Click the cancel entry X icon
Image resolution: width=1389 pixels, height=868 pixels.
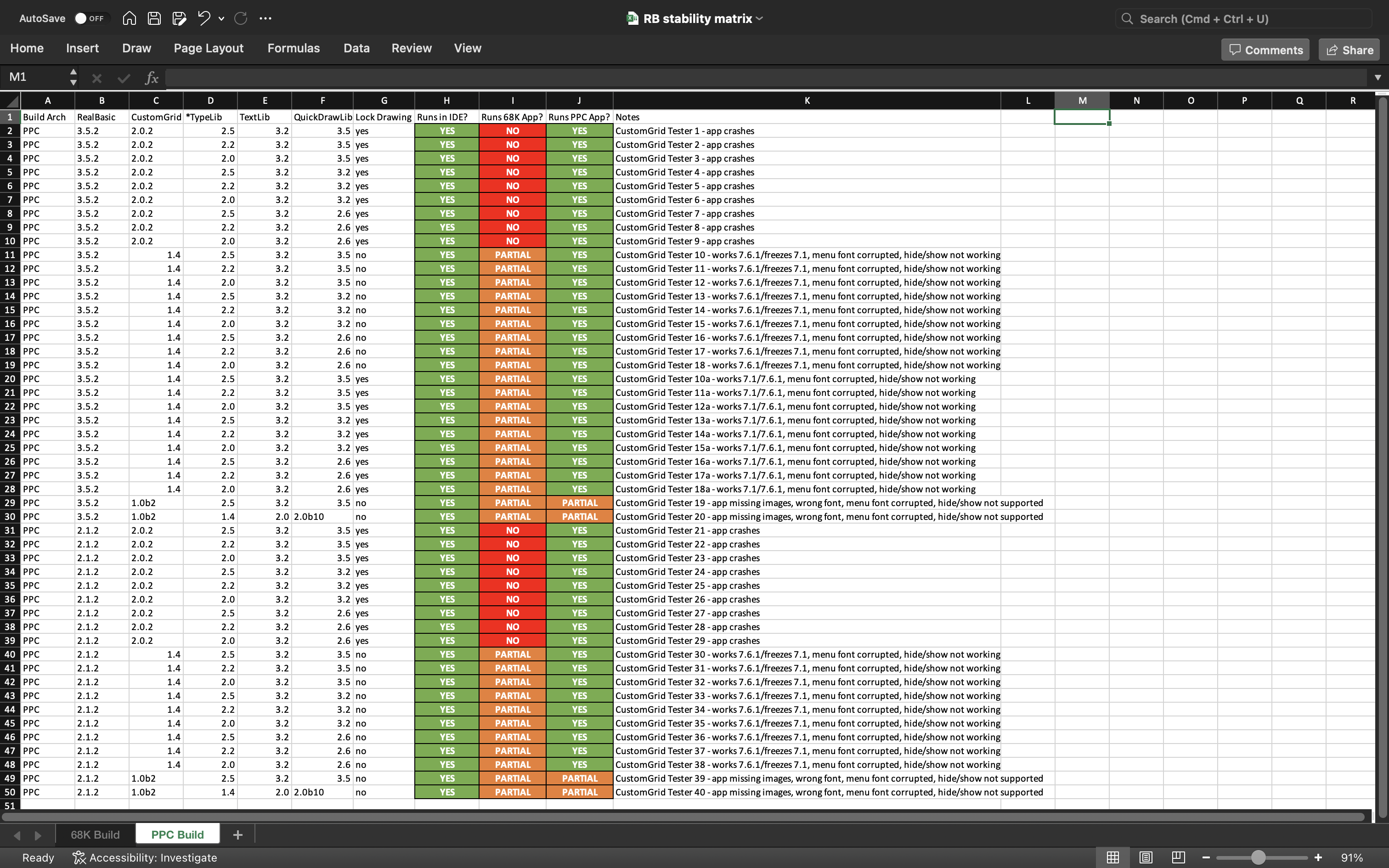click(x=96, y=78)
